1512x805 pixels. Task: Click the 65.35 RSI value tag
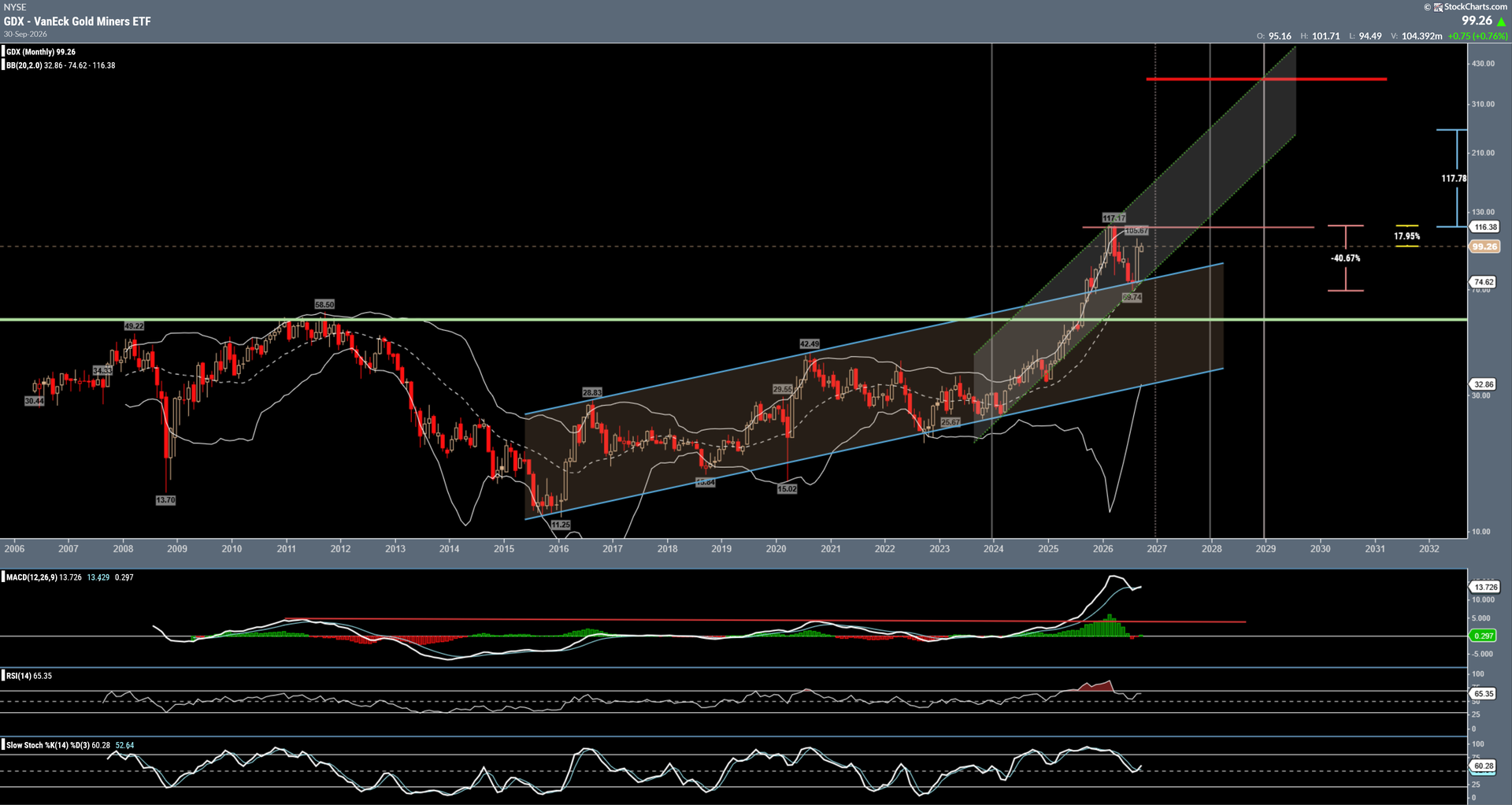(1484, 694)
